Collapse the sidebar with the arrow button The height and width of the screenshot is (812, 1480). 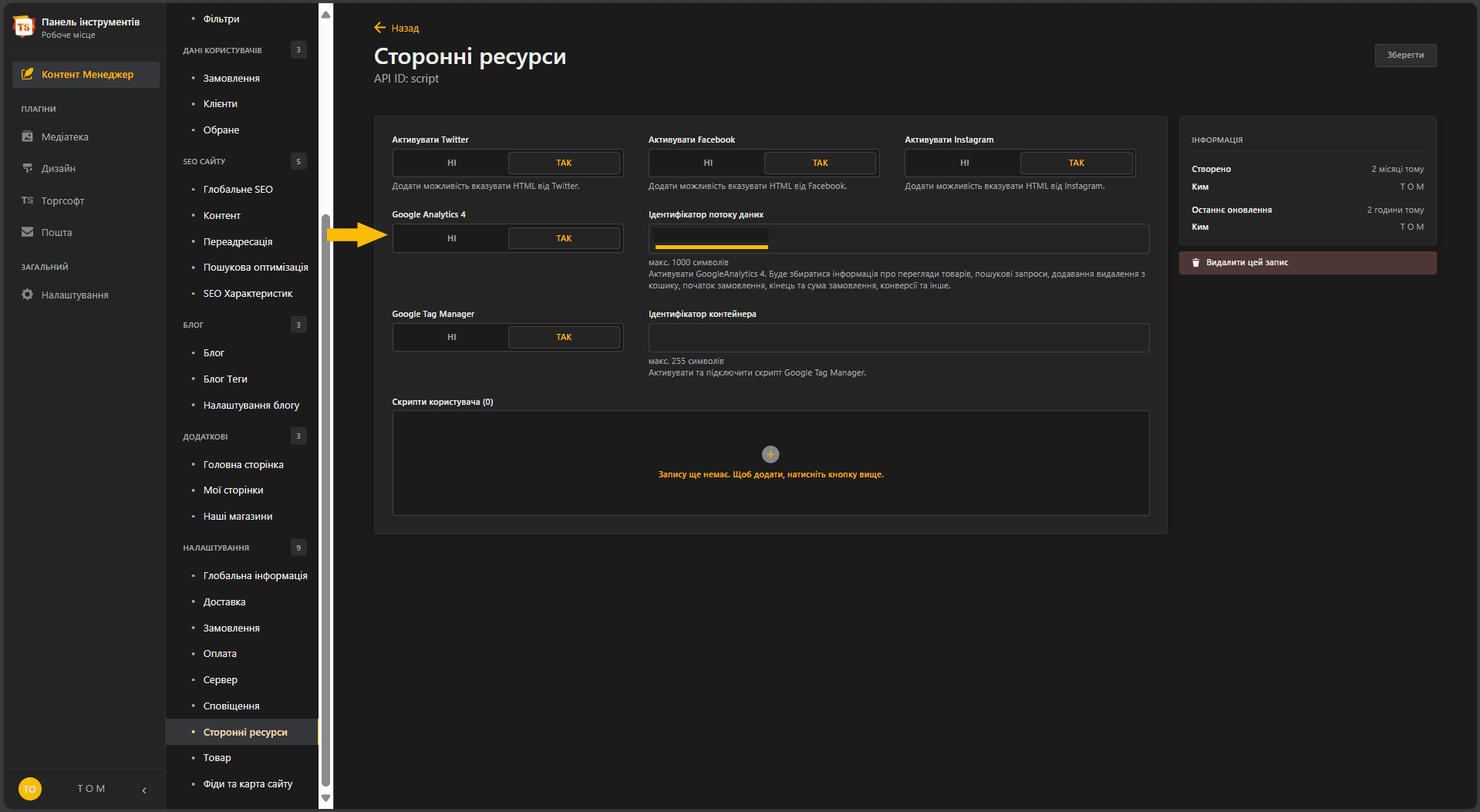[144, 789]
